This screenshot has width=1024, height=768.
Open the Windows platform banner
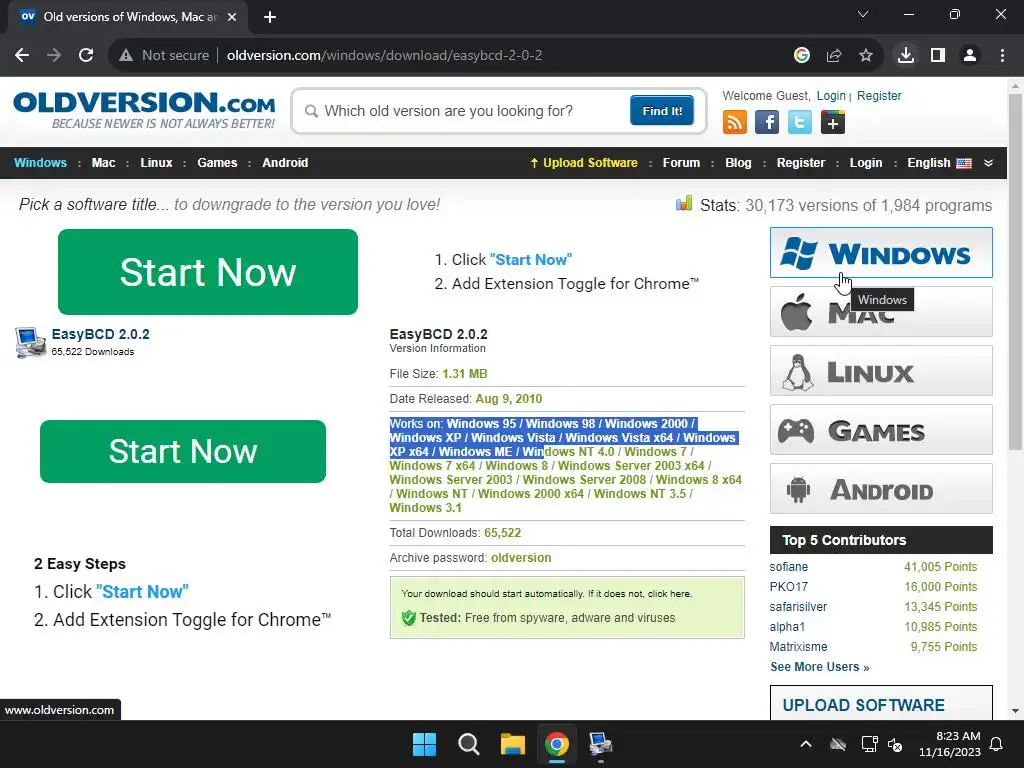coord(881,253)
